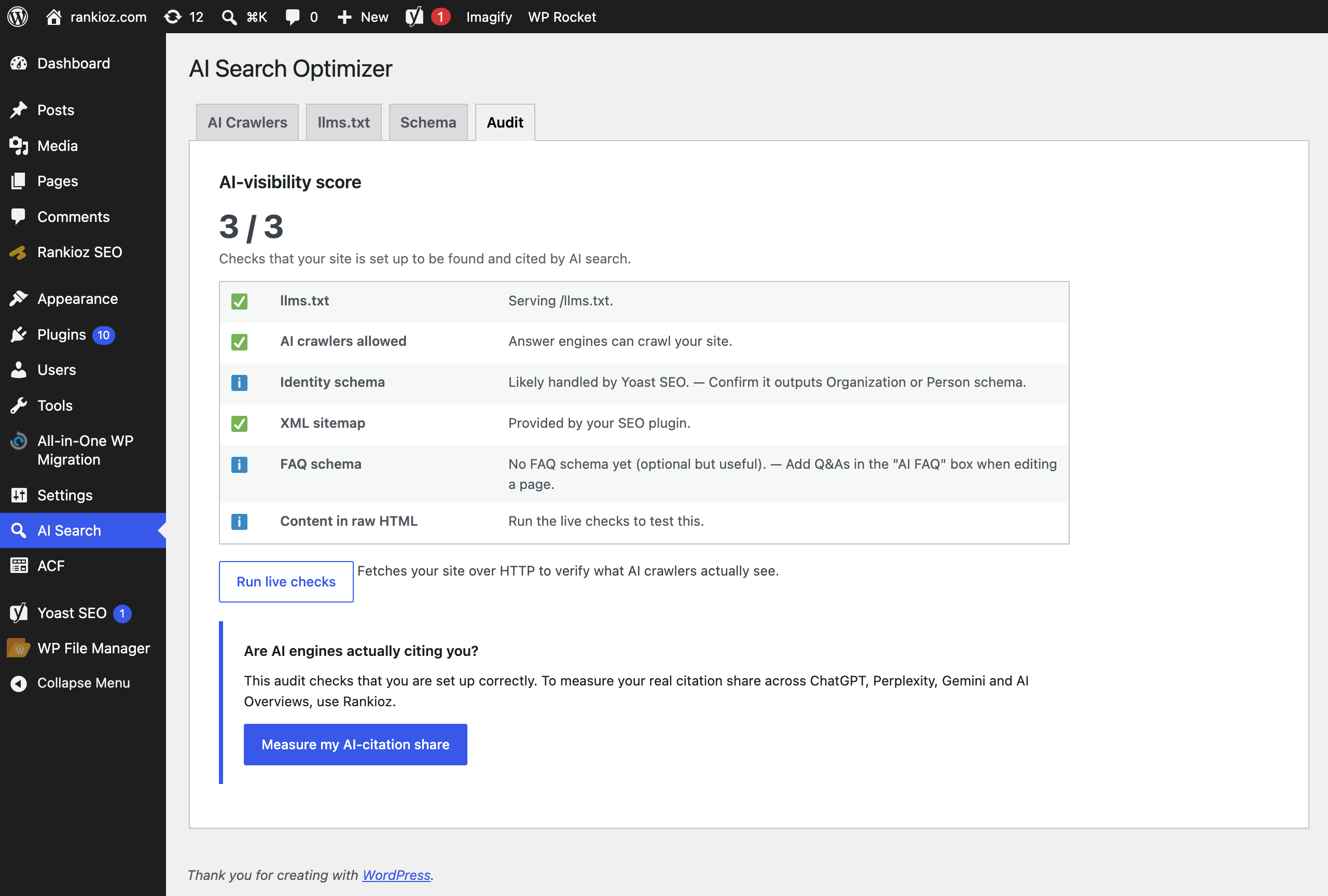Open the Plugins menu label
Viewport: 1328px width, 896px height.
click(62, 334)
